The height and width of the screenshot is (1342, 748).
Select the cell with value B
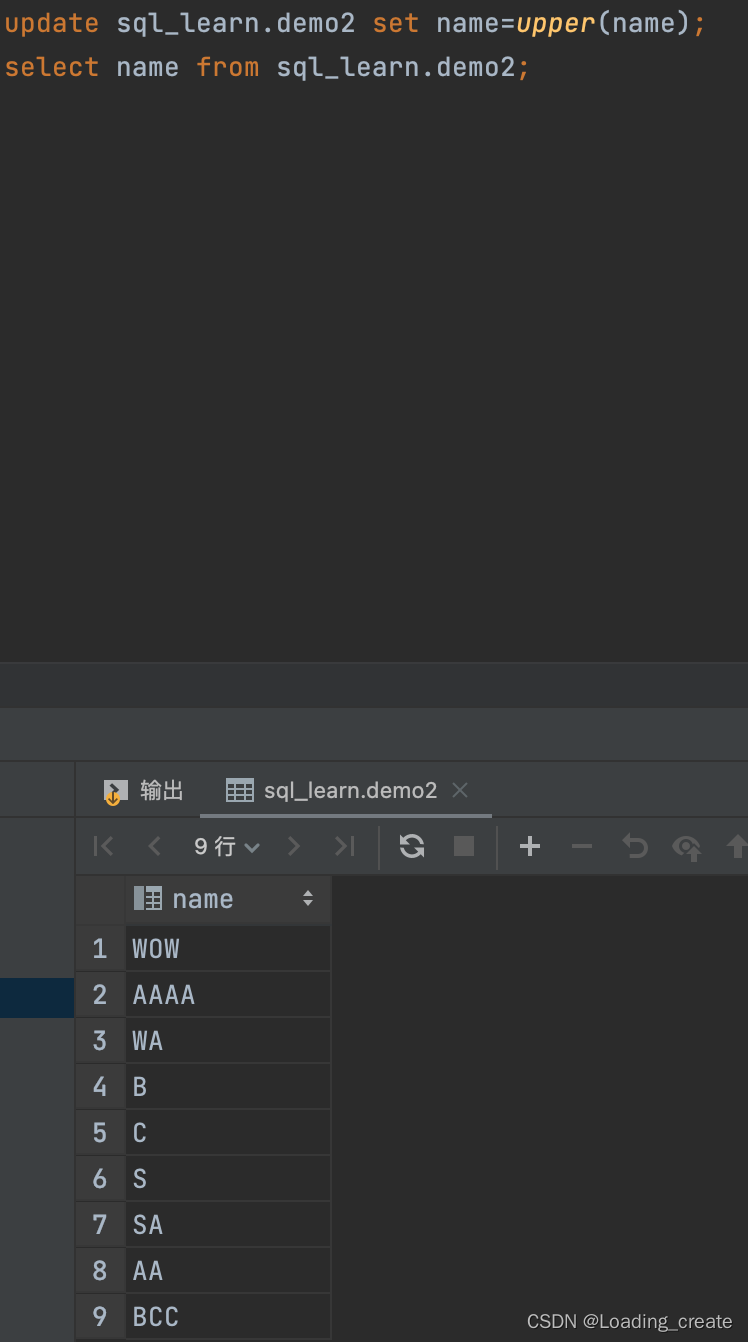(228, 1086)
